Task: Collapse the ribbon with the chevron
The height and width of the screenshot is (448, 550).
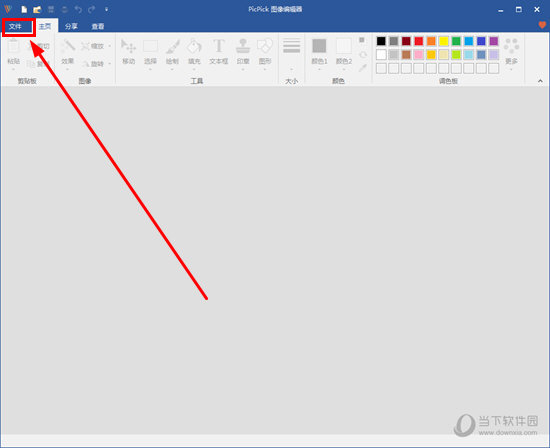Action: pyautogui.click(x=540, y=81)
